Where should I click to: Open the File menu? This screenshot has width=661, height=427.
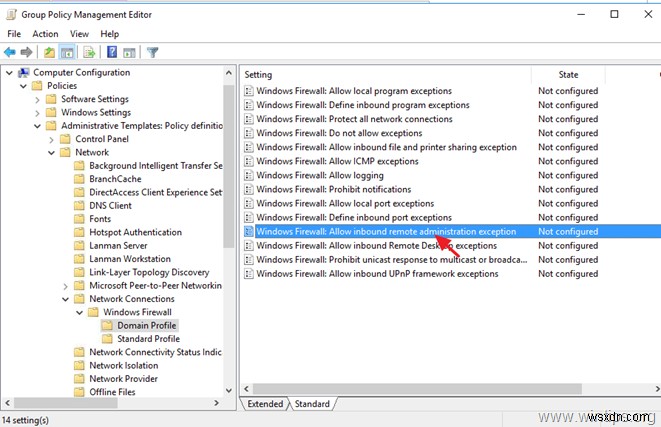tap(14, 34)
